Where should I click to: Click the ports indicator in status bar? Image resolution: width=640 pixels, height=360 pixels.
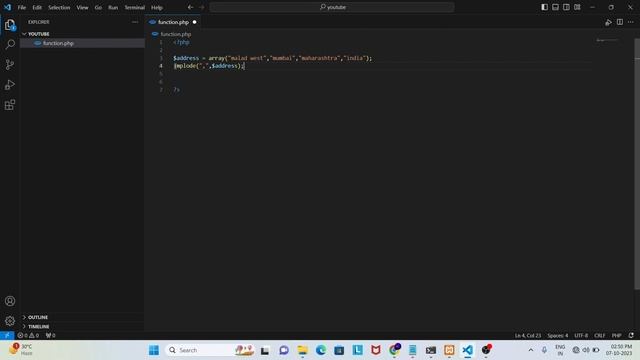click(51, 335)
